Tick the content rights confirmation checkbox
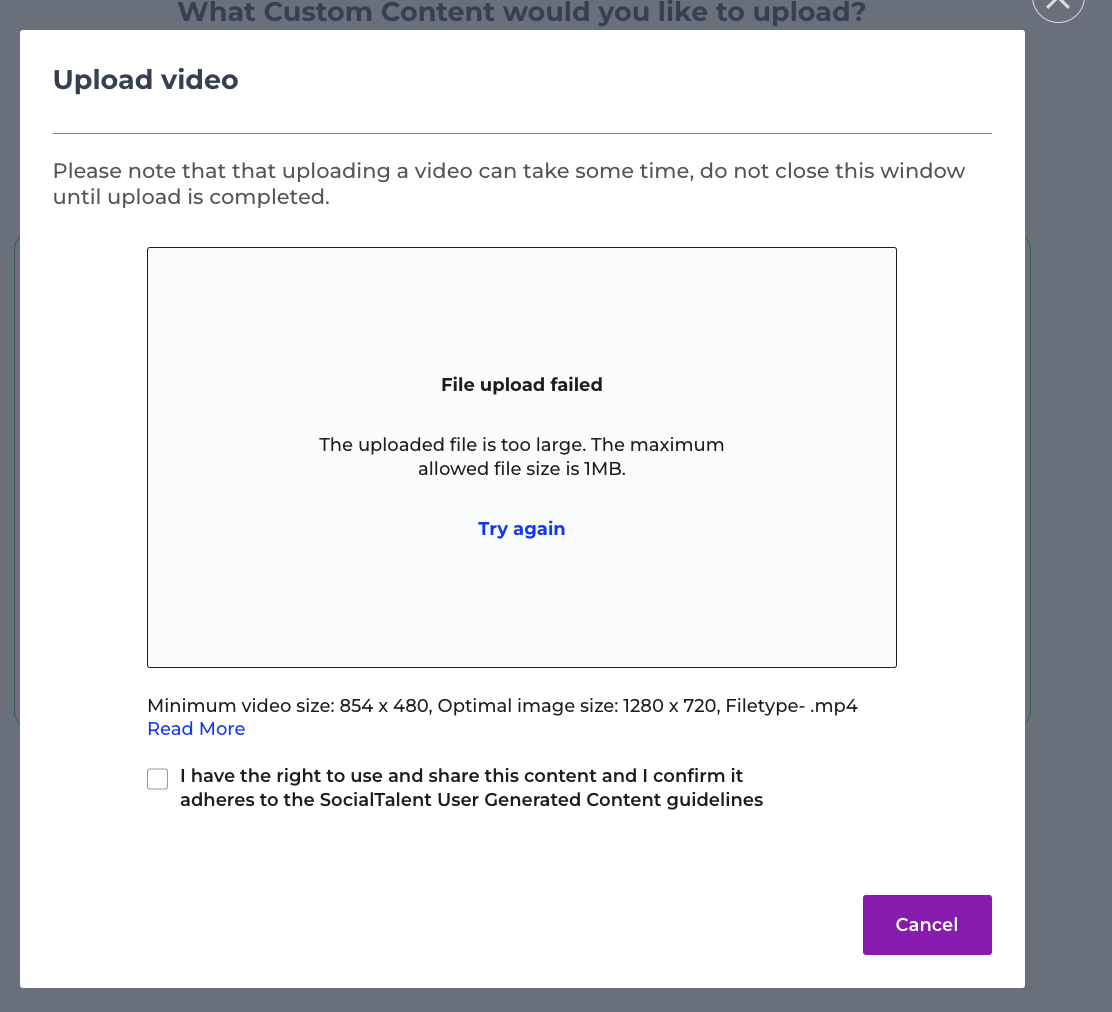This screenshot has width=1112, height=1012. (157, 779)
